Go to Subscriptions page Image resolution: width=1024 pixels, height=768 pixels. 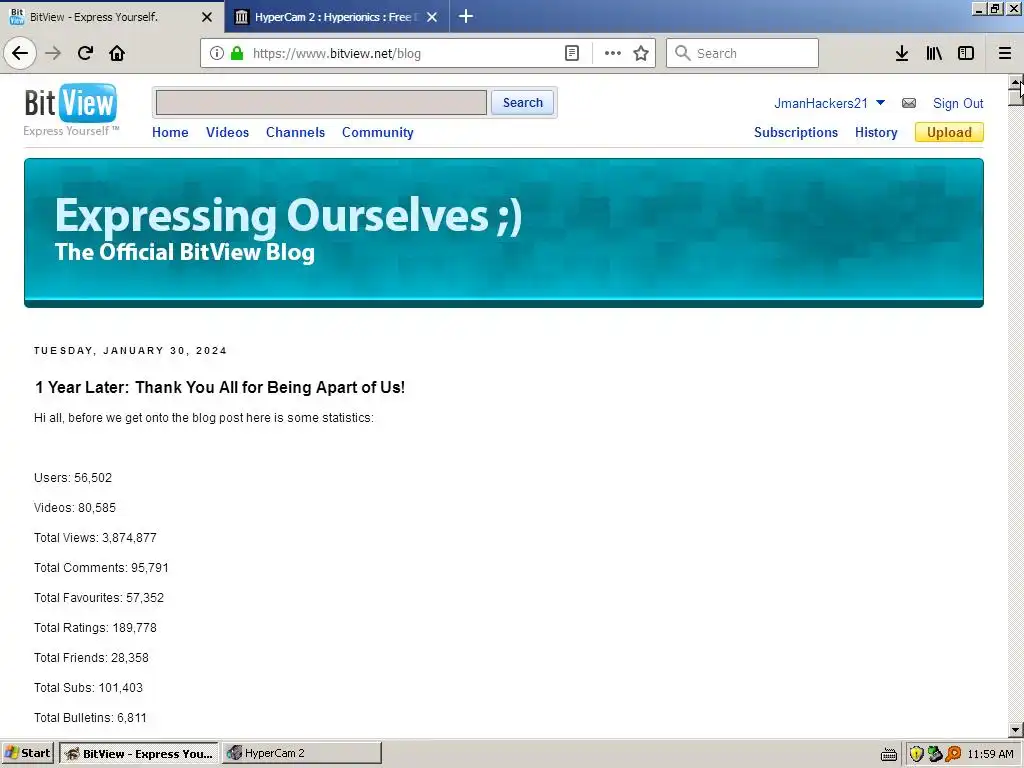[x=795, y=132]
